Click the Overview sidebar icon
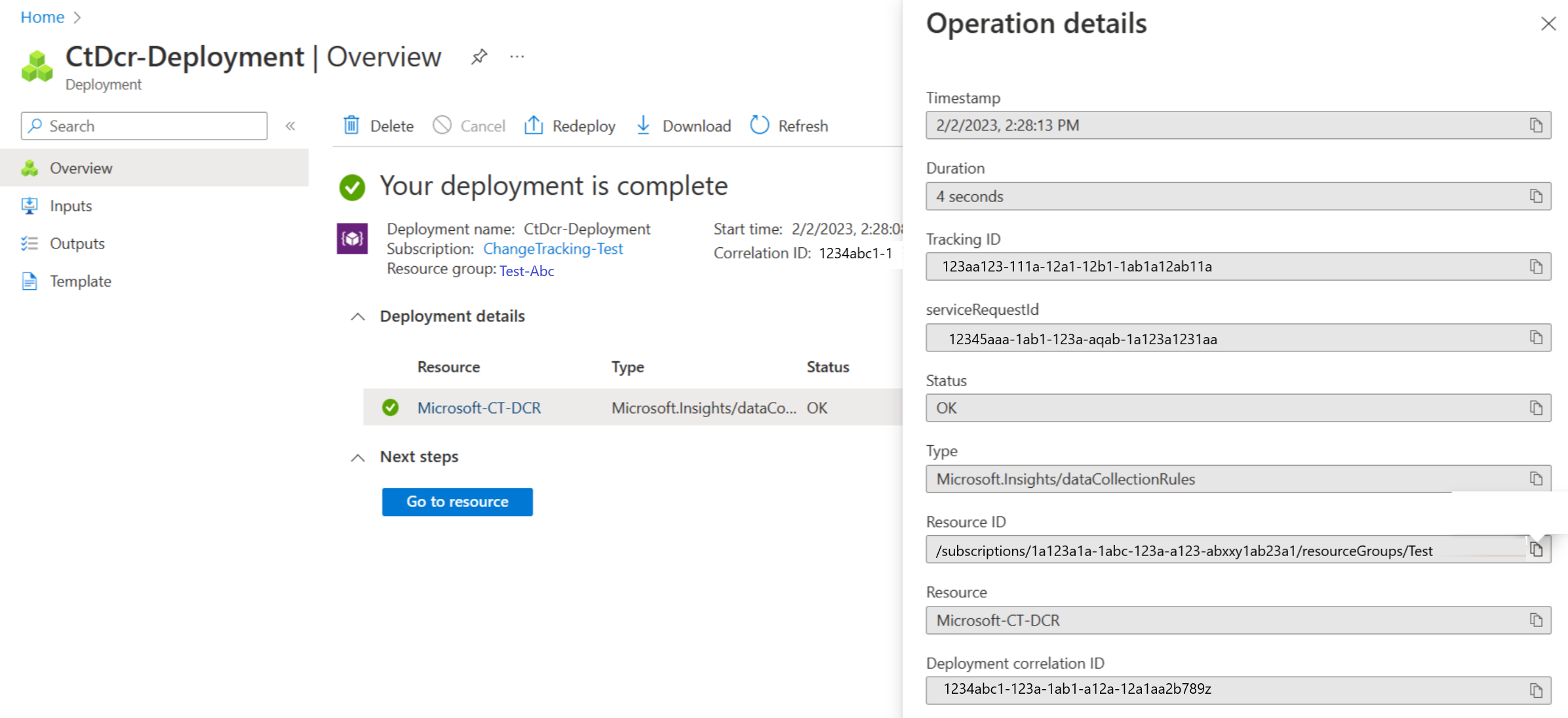The height and width of the screenshot is (718, 1568). pos(29,167)
